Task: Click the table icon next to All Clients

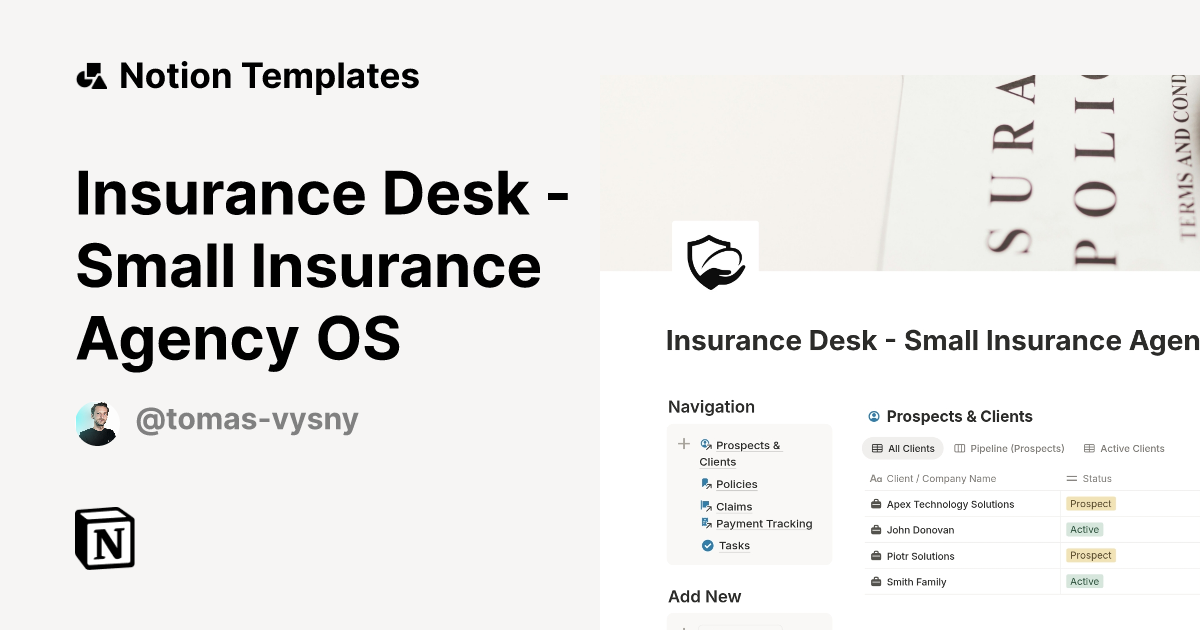Action: pos(878,448)
